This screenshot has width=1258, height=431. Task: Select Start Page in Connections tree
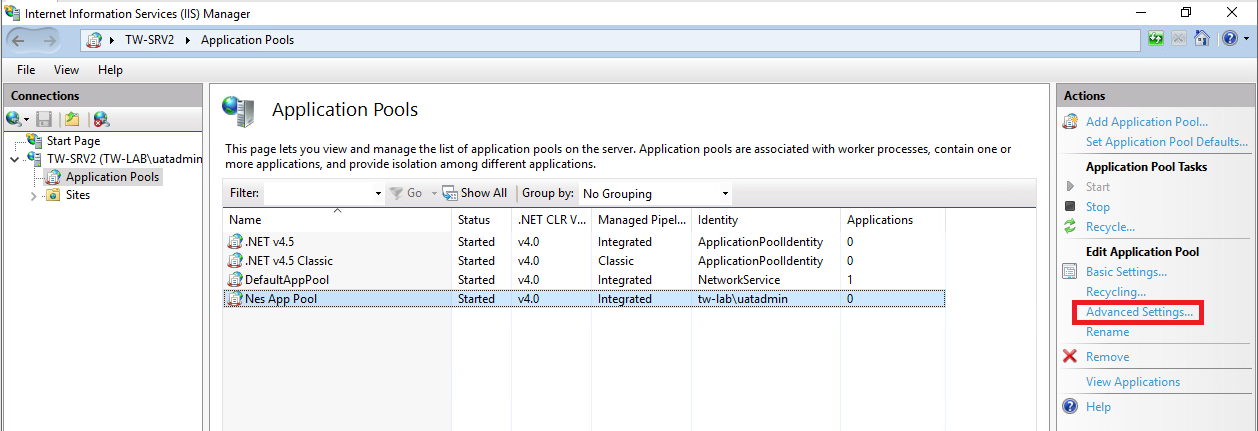[x=73, y=141]
